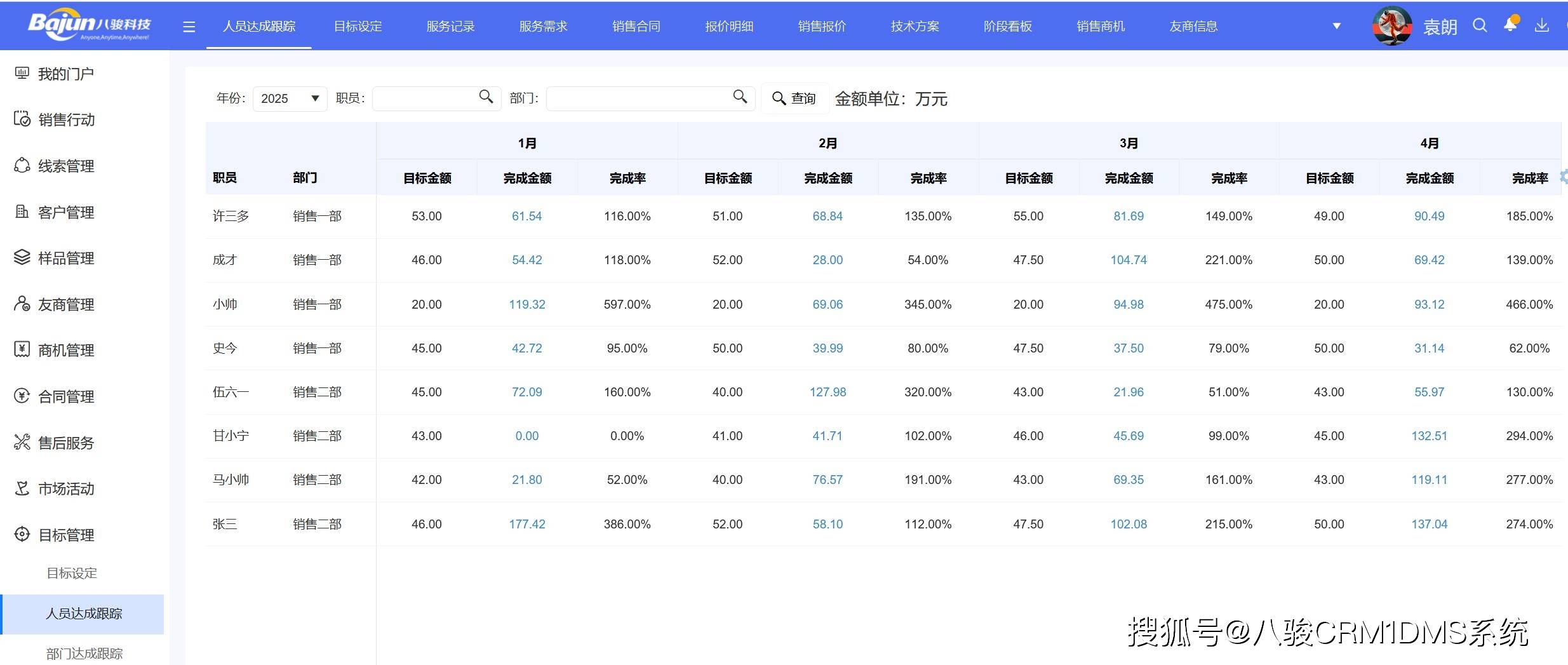
Task: Click the header search magnifier icon
Action: 1480,25
